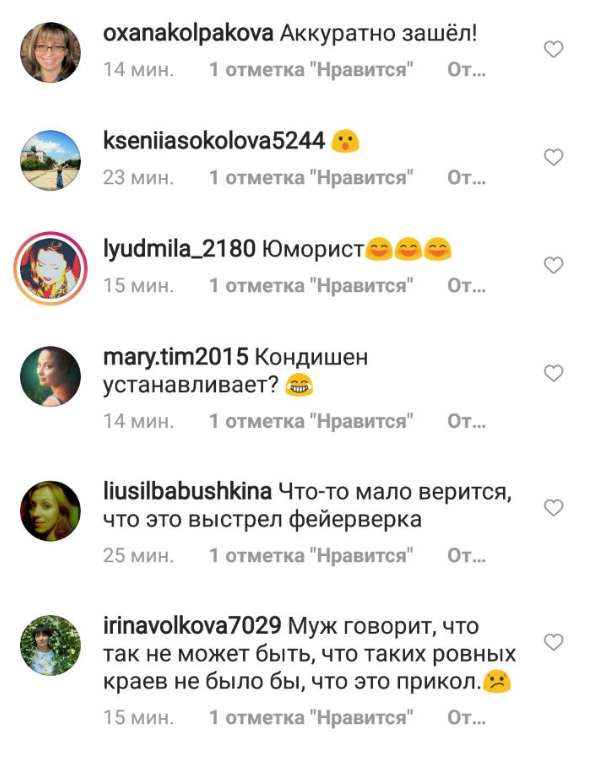The width and height of the screenshot is (592, 760).
Task: Open irinavolkova7029's profile picture
Action: coord(50,645)
